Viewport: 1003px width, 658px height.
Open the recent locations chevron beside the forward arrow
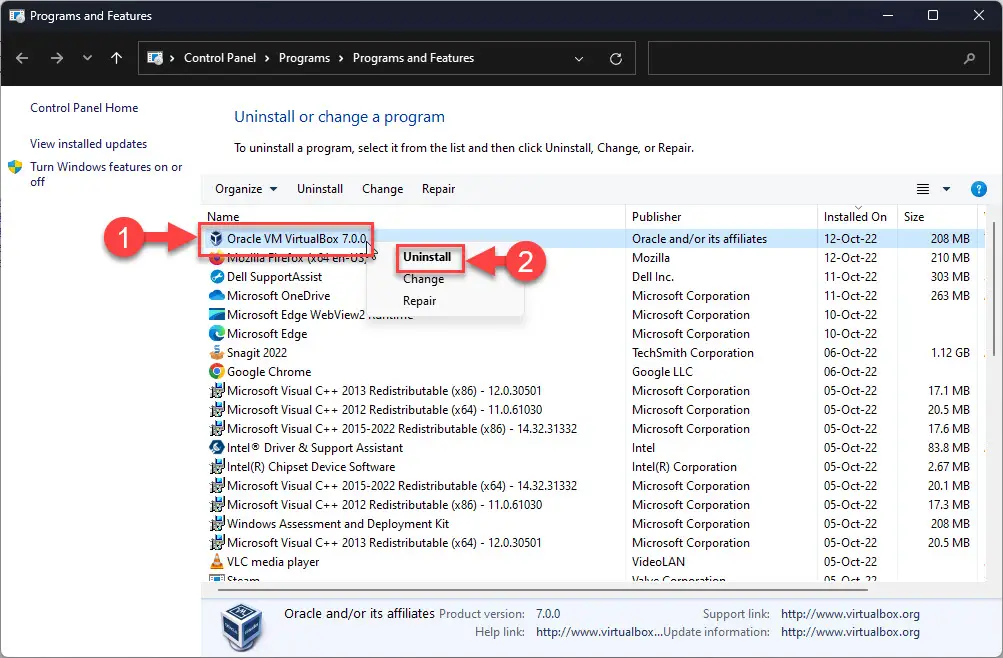tap(87, 58)
